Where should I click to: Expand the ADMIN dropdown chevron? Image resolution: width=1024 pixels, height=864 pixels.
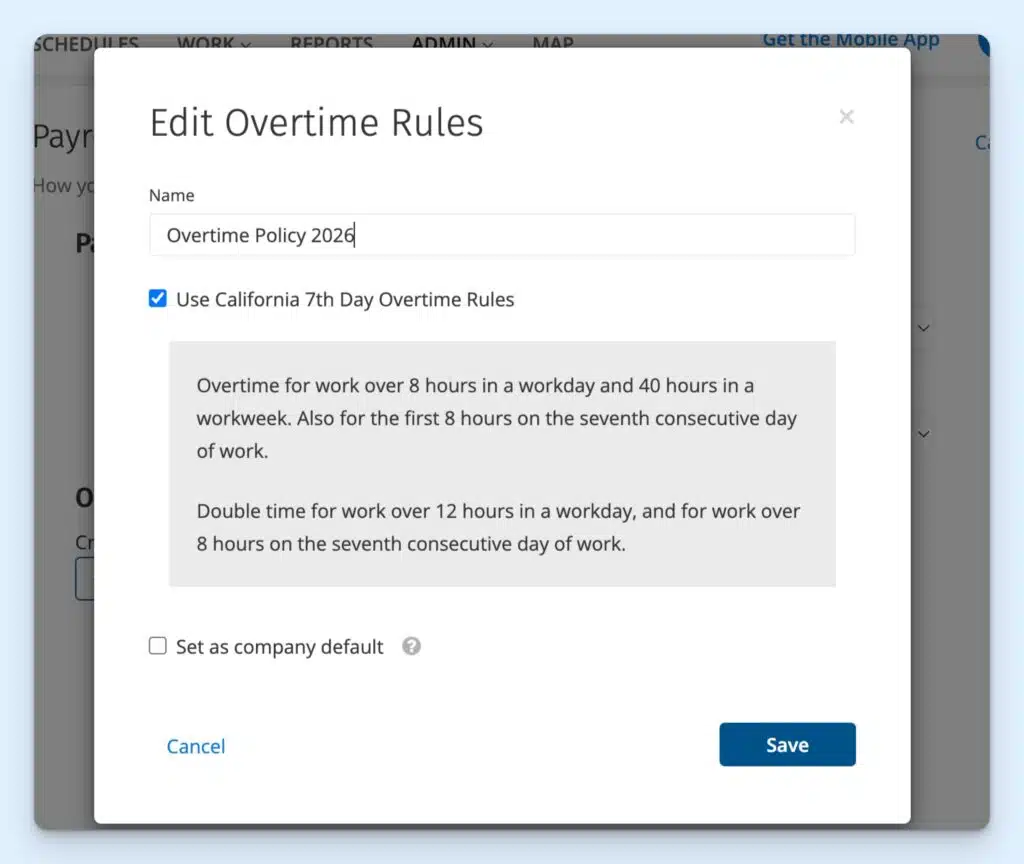487,46
